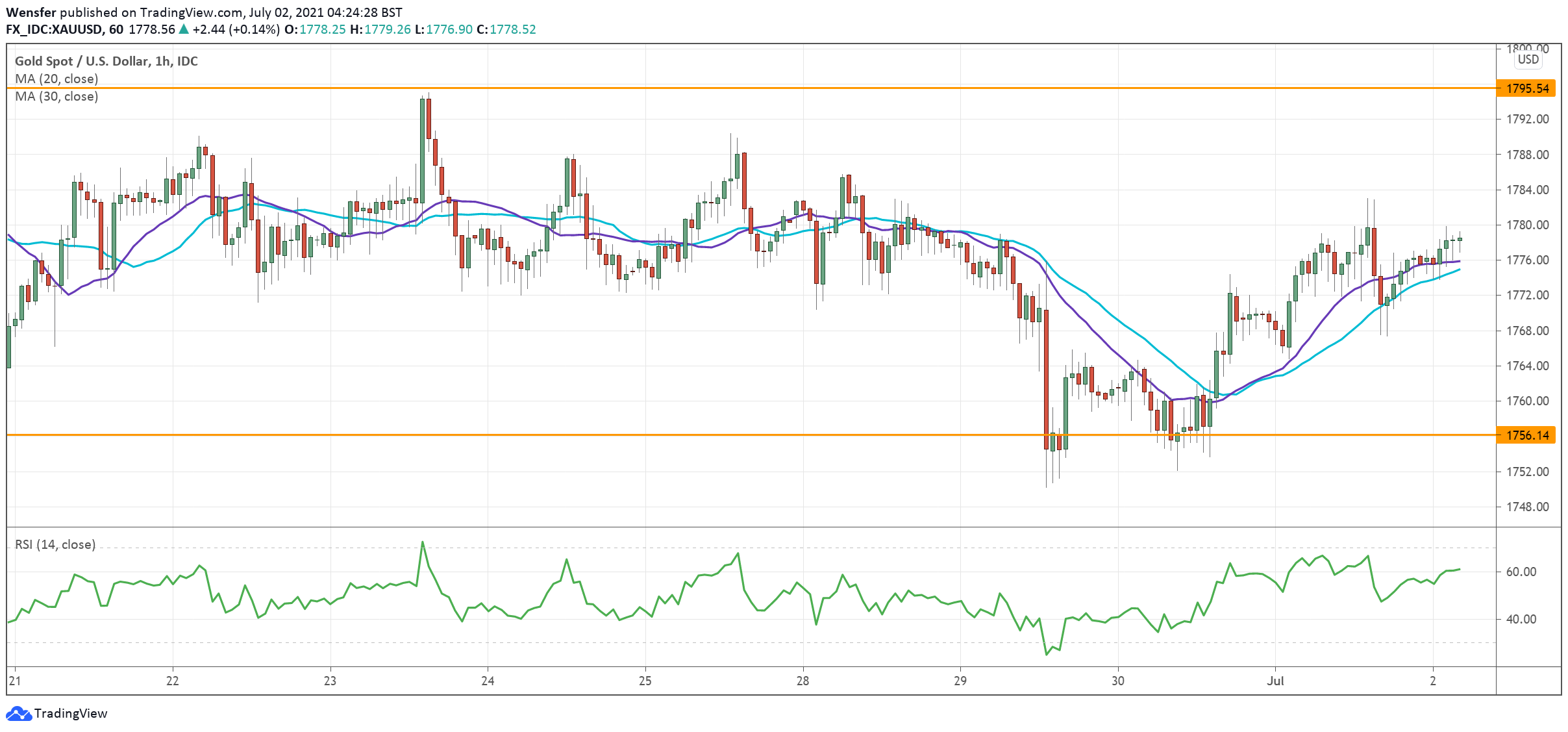Viewport: 1568px width, 732px height.
Task: Click the TradingView cloud logo icon
Action: 18,713
